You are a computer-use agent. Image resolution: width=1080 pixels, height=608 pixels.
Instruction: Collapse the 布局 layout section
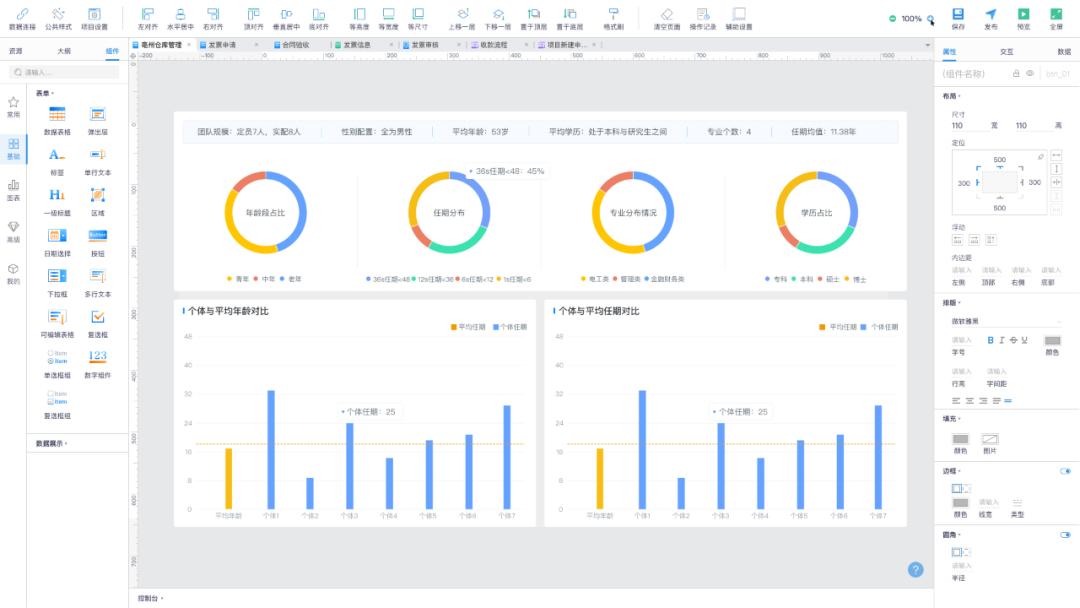(951, 96)
